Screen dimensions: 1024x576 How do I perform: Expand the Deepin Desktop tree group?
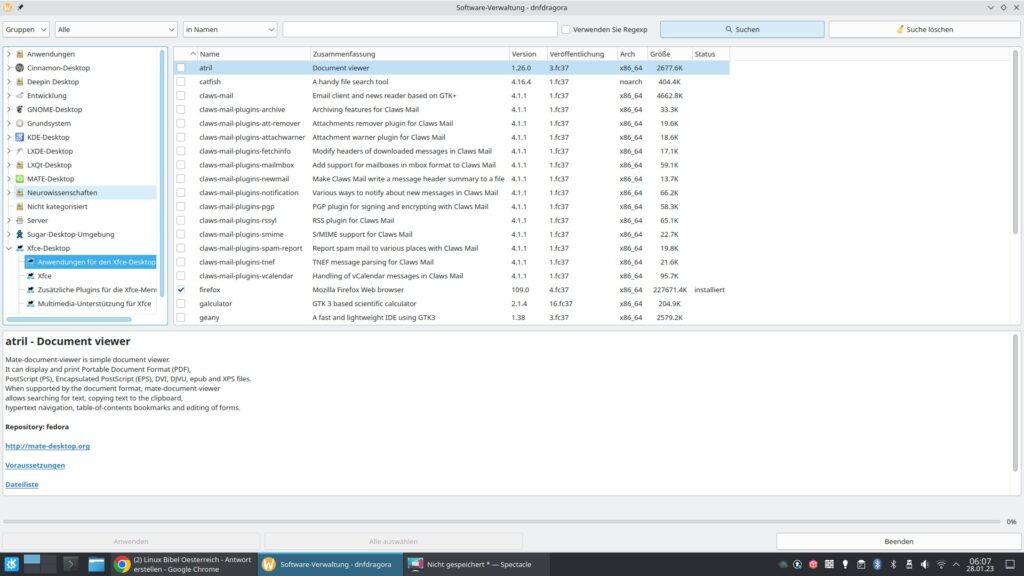point(9,82)
